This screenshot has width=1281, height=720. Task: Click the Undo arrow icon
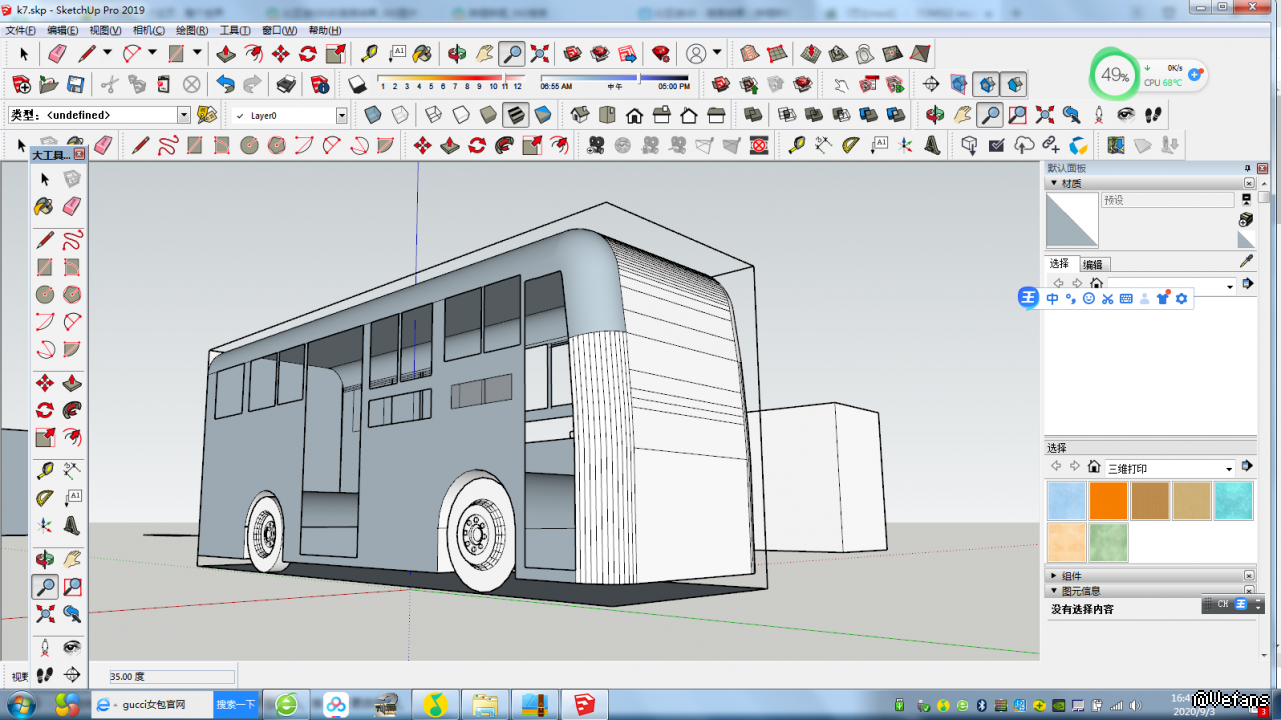tap(225, 84)
